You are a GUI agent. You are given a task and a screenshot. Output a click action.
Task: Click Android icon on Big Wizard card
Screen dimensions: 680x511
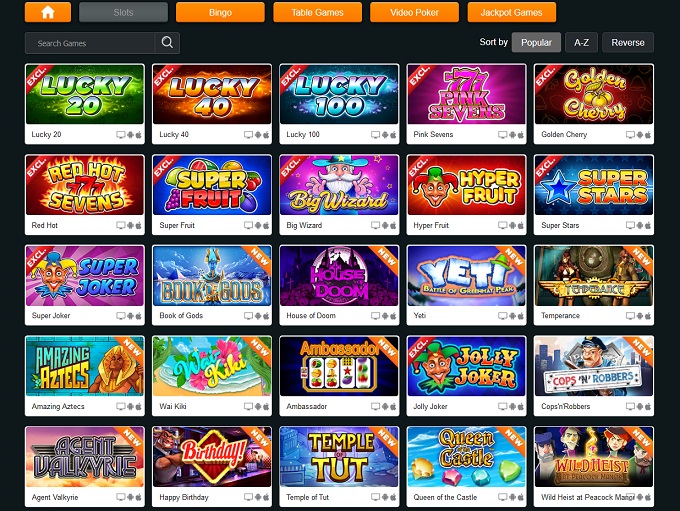[385, 225]
